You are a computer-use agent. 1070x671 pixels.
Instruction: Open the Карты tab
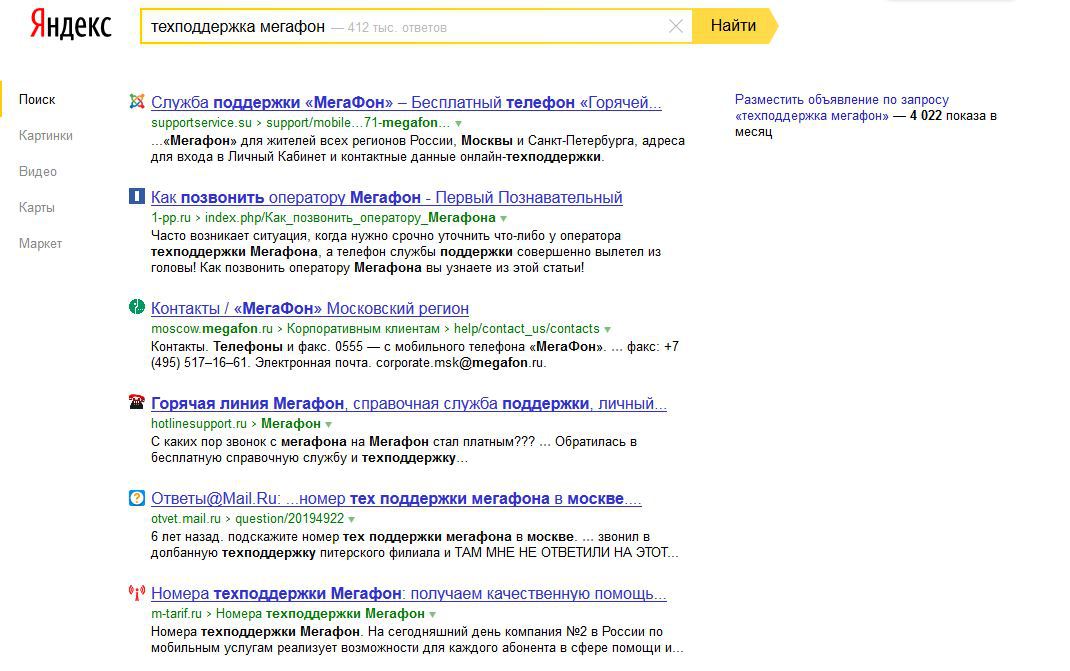pos(37,208)
